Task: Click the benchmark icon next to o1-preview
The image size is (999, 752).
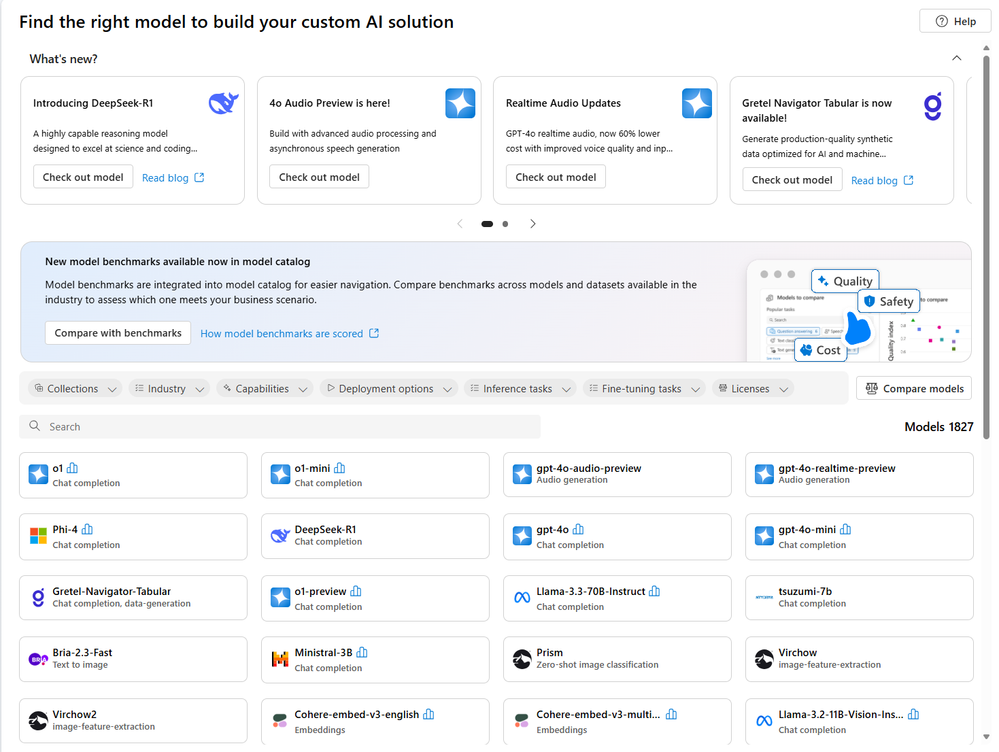Action: click(x=356, y=591)
